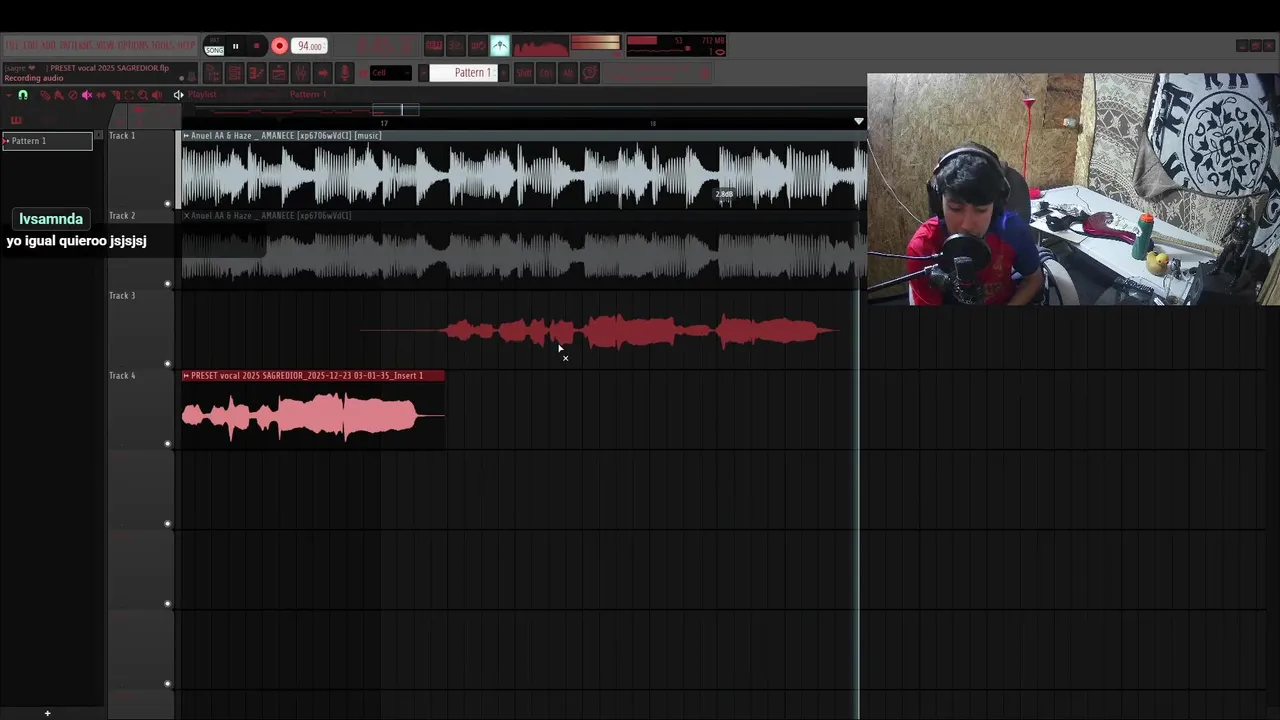Screen dimensions: 1280x720
Task: Select next pattern with right arrow
Action: 504,73
